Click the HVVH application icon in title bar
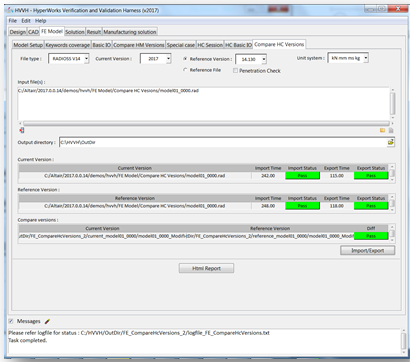This screenshot has height=362, width=410. tap(10, 10)
